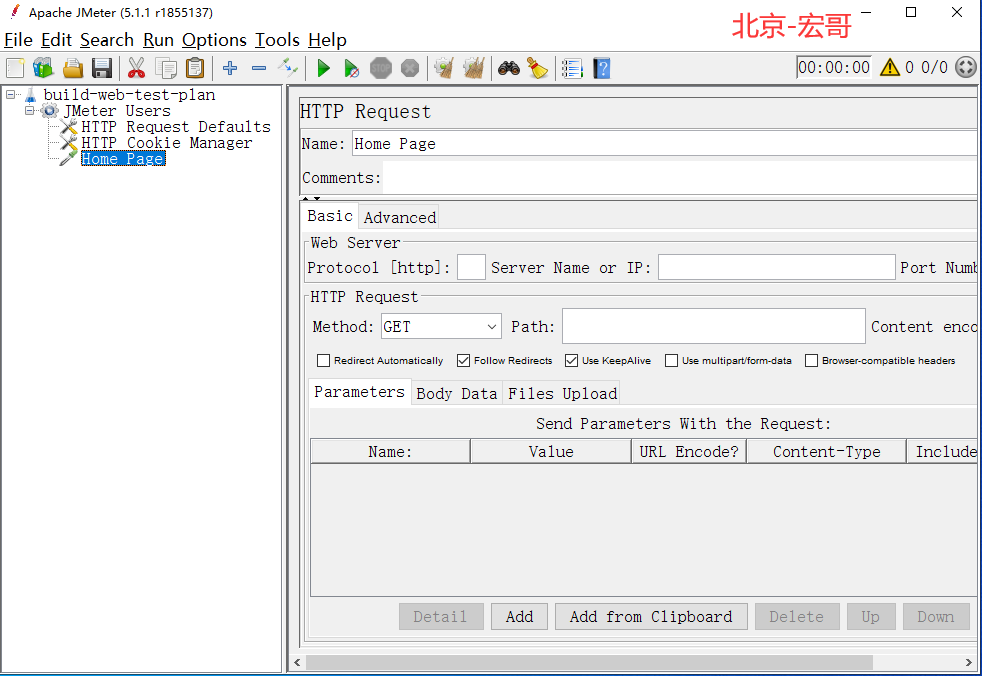Switch to the Advanced tab
Screen dimensions: 982x676
pos(400,217)
